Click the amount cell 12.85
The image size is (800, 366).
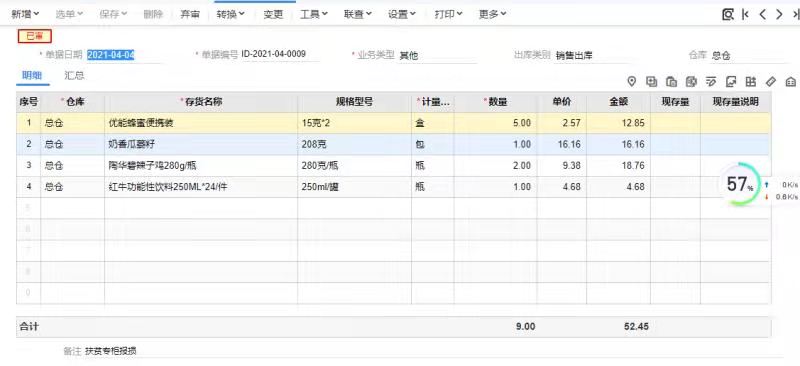click(x=618, y=123)
